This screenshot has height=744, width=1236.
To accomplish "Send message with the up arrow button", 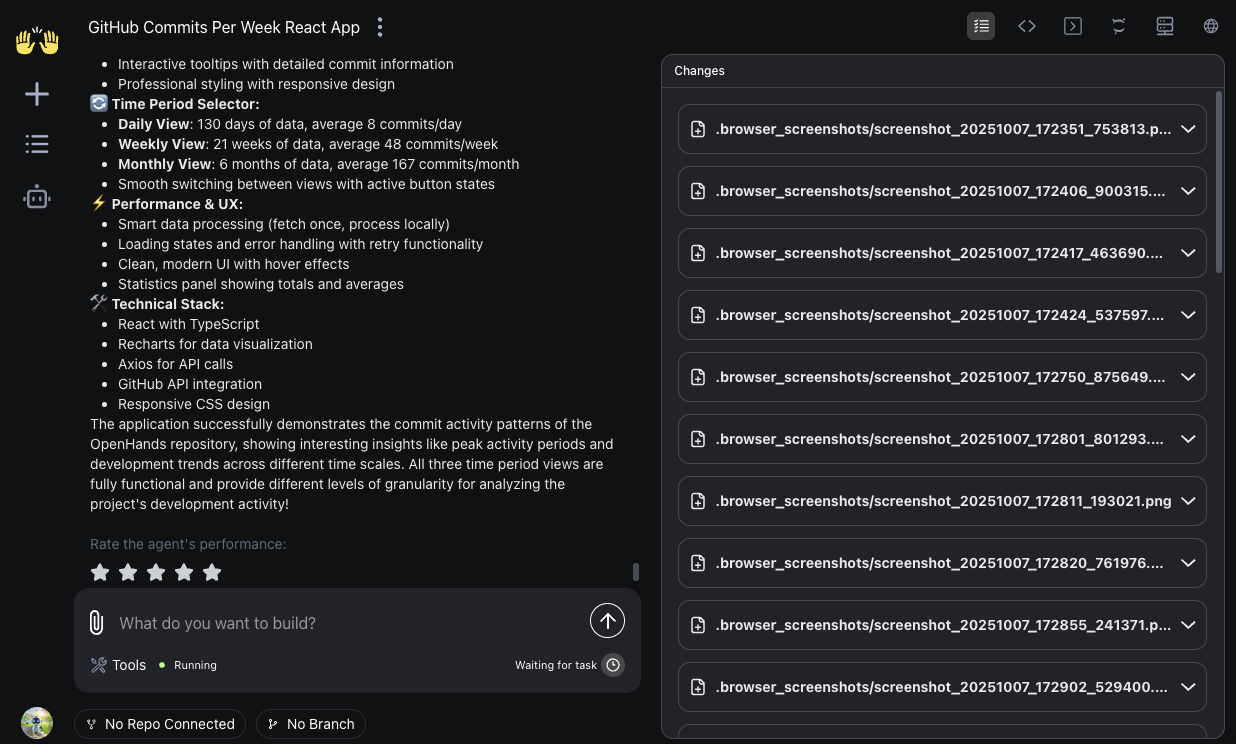I will 607,621.
